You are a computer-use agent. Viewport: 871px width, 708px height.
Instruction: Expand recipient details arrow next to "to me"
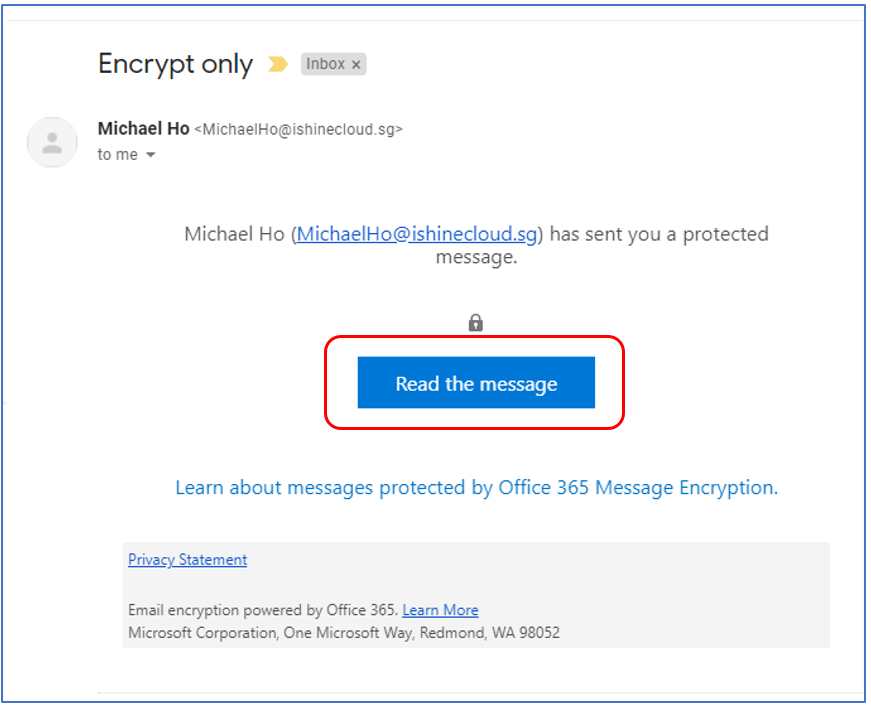[x=151, y=154]
